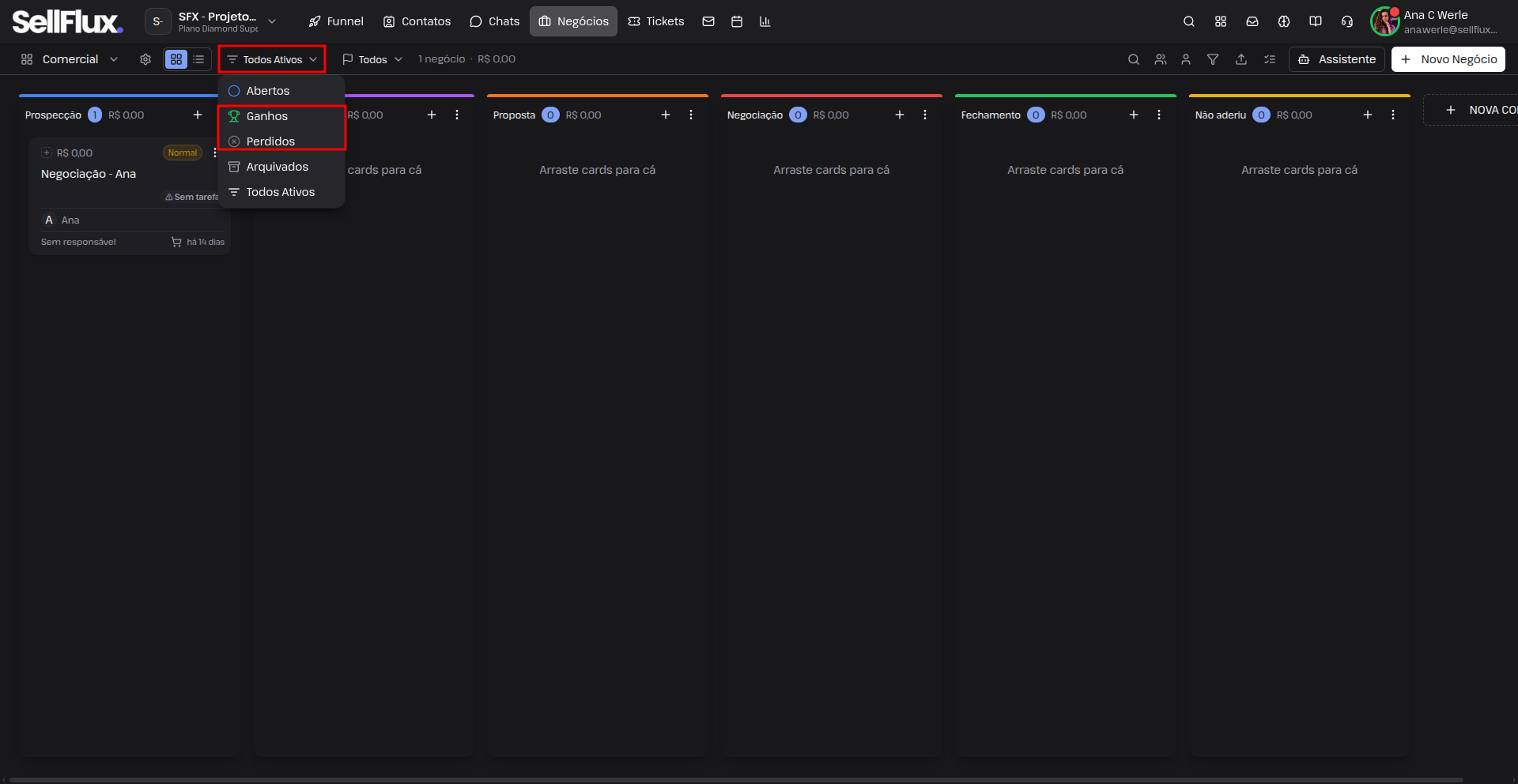Add a card to Negociação column
1518x784 pixels.
[x=900, y=115]
